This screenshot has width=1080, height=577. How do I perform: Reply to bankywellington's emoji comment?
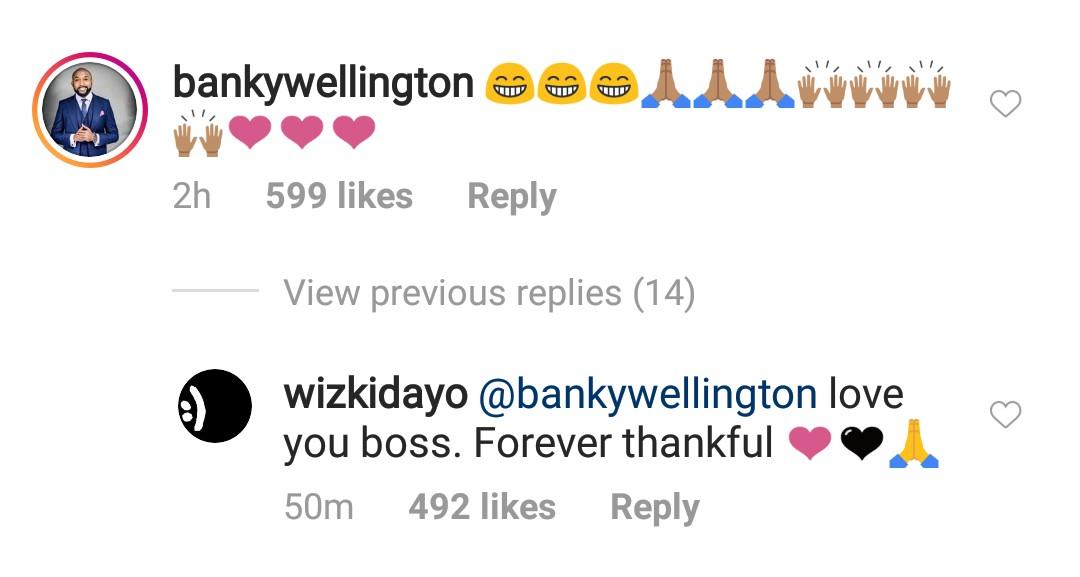[512, 198]
